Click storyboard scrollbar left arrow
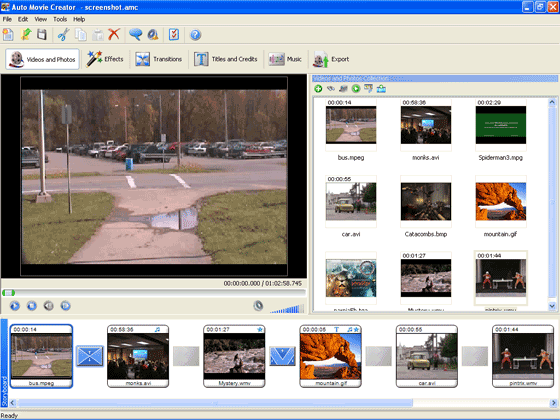560x420 pixels. coord(12,403)
